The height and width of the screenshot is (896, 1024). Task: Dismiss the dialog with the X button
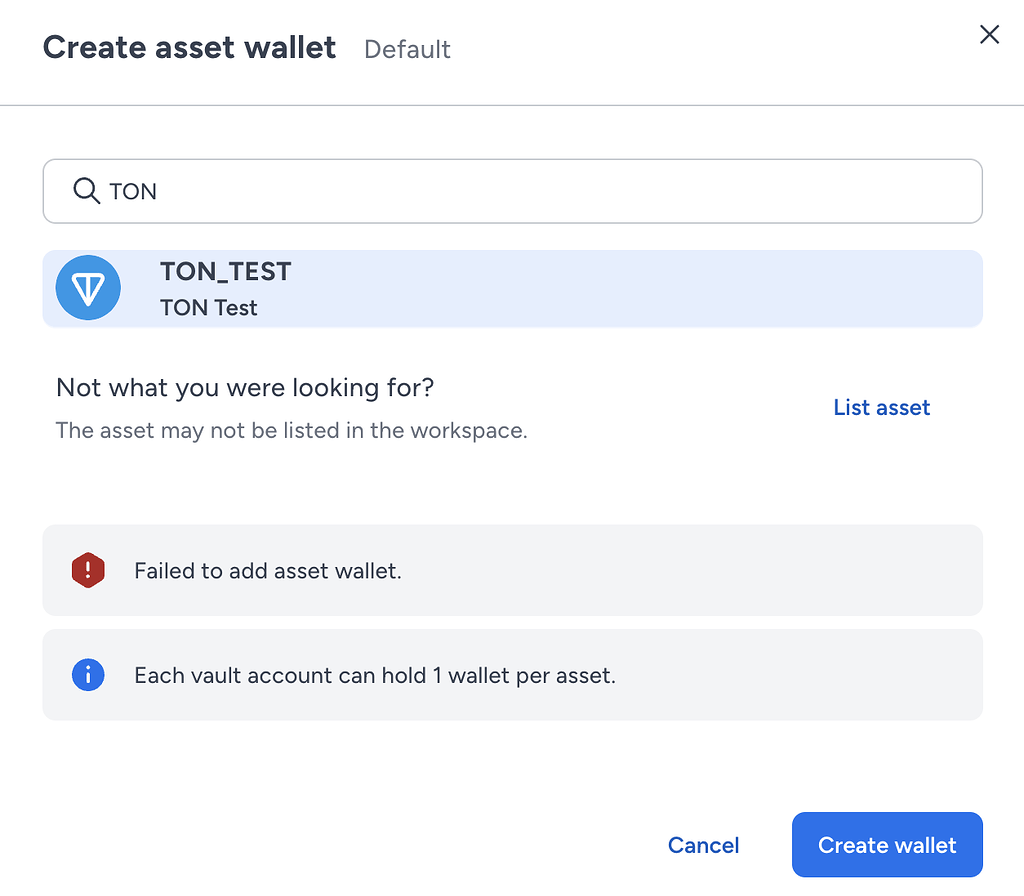click(989, 34)
